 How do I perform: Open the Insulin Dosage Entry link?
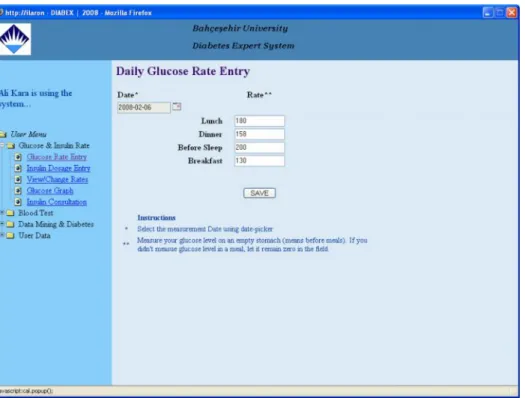tap(58, 168)
